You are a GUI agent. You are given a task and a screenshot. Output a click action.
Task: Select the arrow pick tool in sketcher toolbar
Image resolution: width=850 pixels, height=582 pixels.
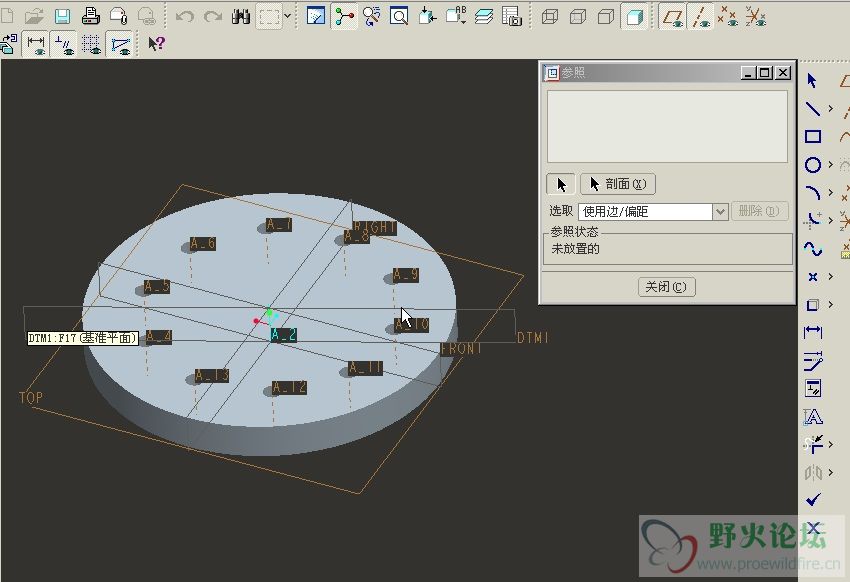click(x=812, y=81)
